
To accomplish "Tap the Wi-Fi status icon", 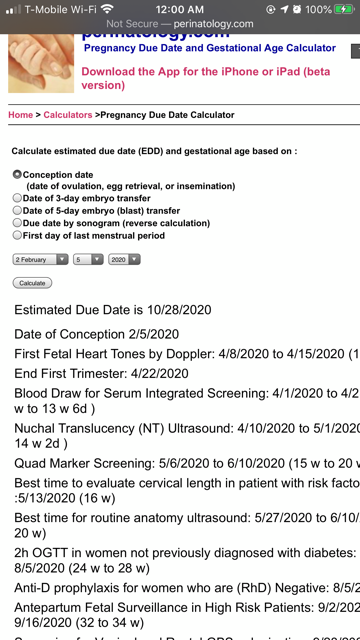I will point(107,9).
